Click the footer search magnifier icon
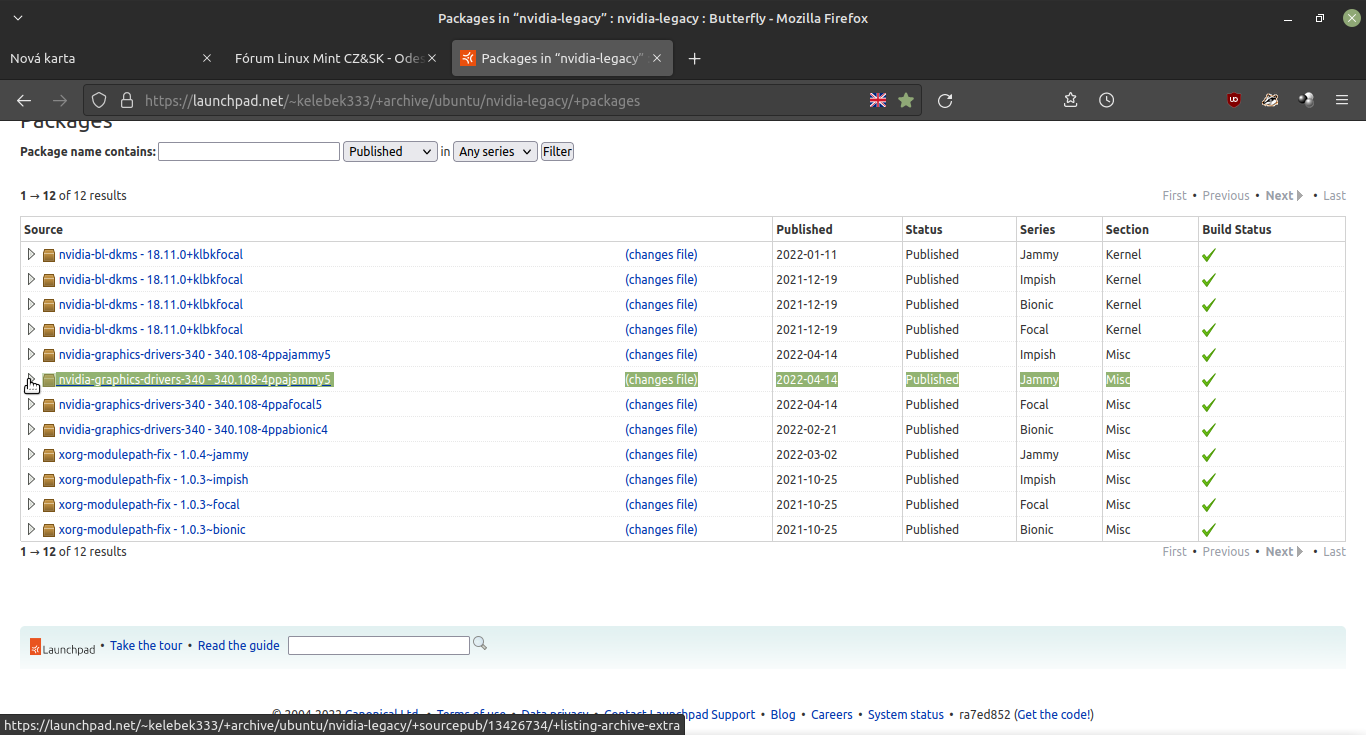 tap(479, 643)
